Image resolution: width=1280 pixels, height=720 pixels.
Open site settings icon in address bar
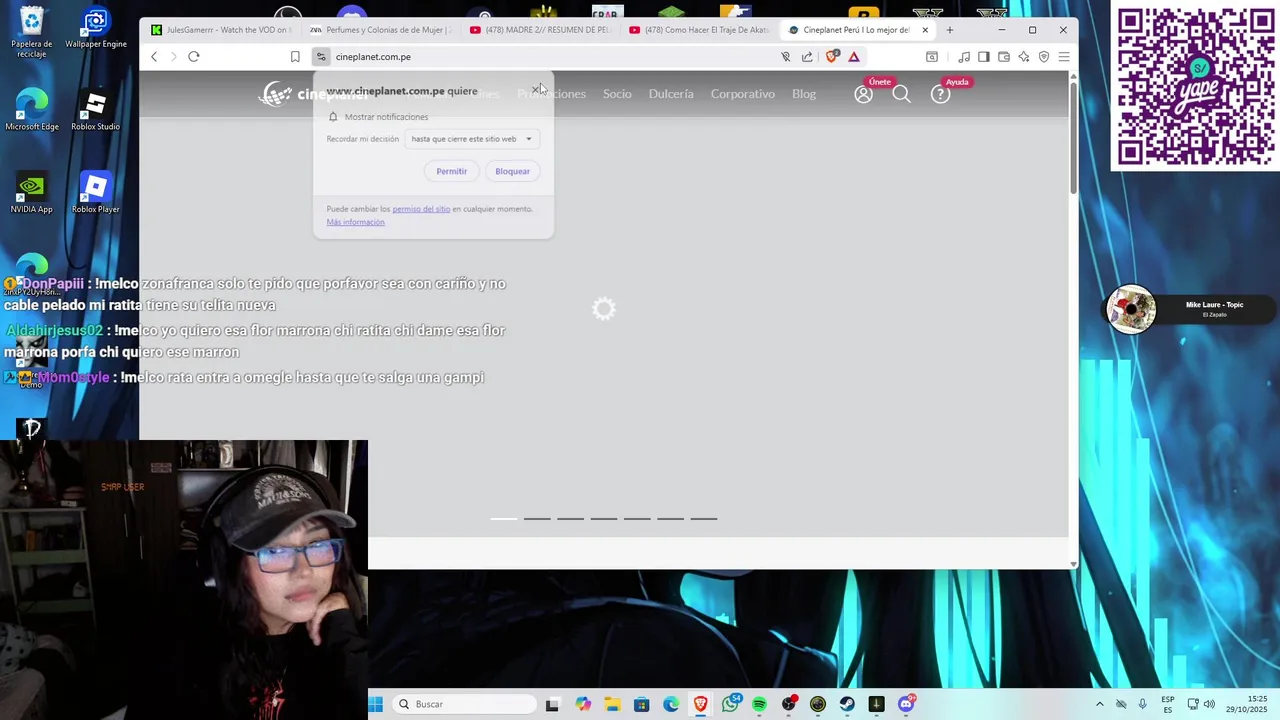pos(321,57)
